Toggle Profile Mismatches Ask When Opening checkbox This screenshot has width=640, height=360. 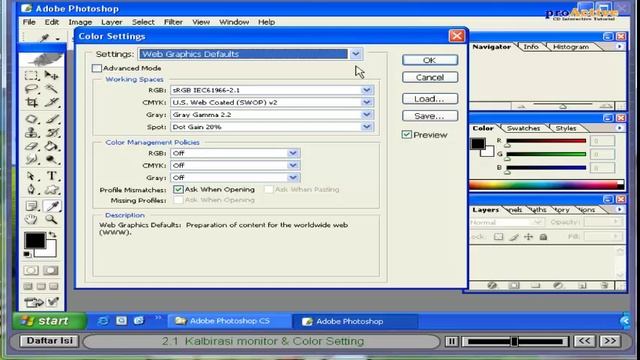tap(178, 189)
